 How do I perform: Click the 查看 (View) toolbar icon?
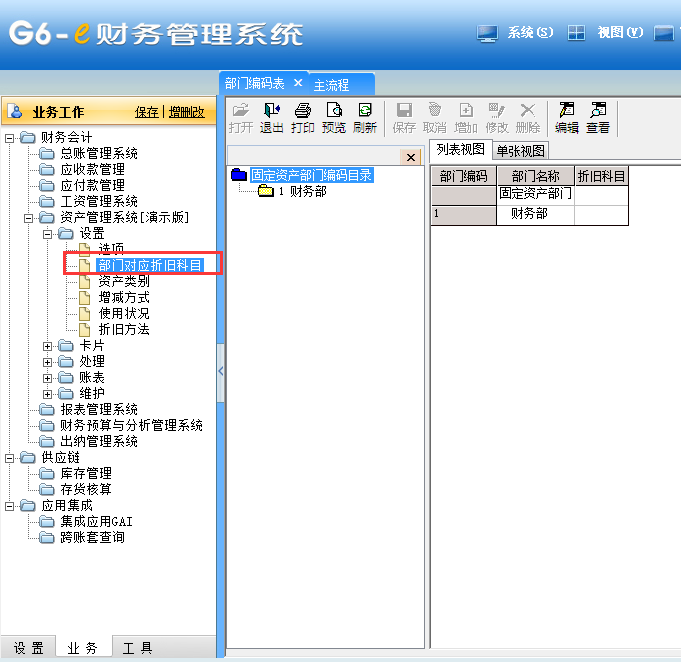pos(598,118)
